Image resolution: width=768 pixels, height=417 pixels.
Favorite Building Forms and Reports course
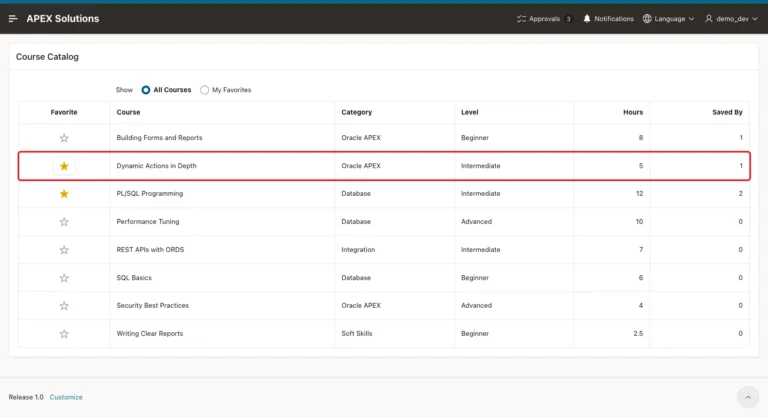[64, 138]
